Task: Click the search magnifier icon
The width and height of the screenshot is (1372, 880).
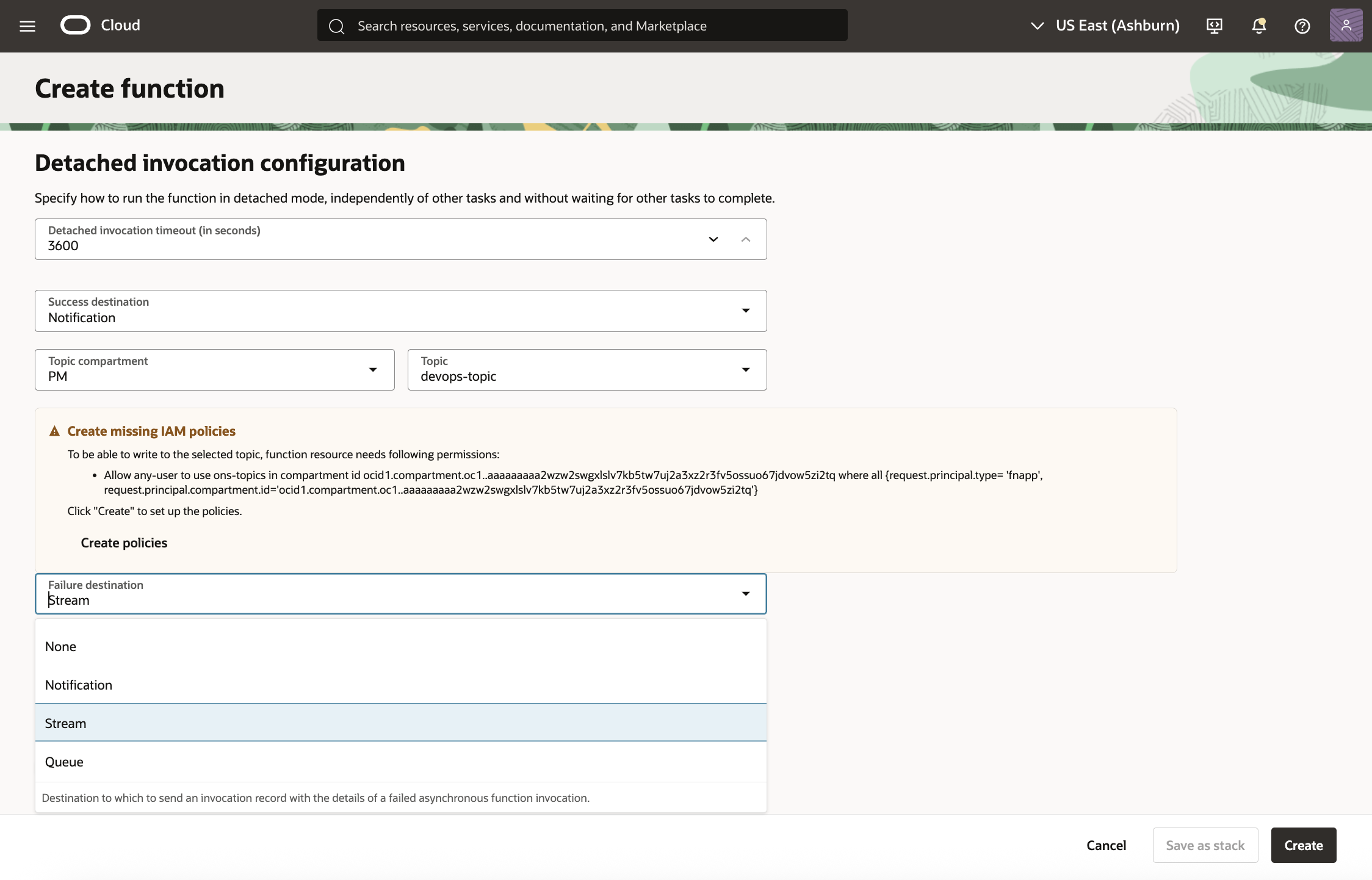Action: [336, 26]
